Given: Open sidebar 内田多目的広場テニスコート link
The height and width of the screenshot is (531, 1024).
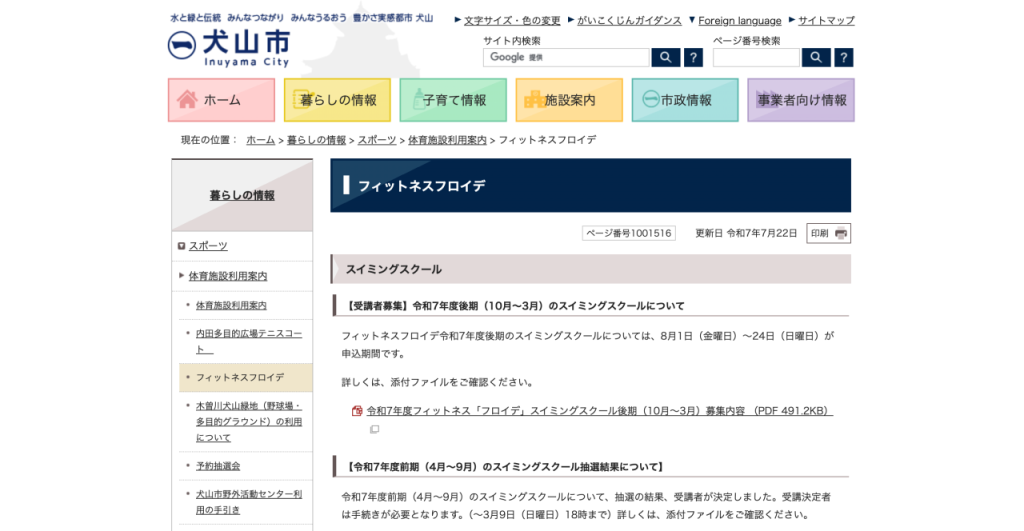Looking at the screenshot, I should (249, 341).
